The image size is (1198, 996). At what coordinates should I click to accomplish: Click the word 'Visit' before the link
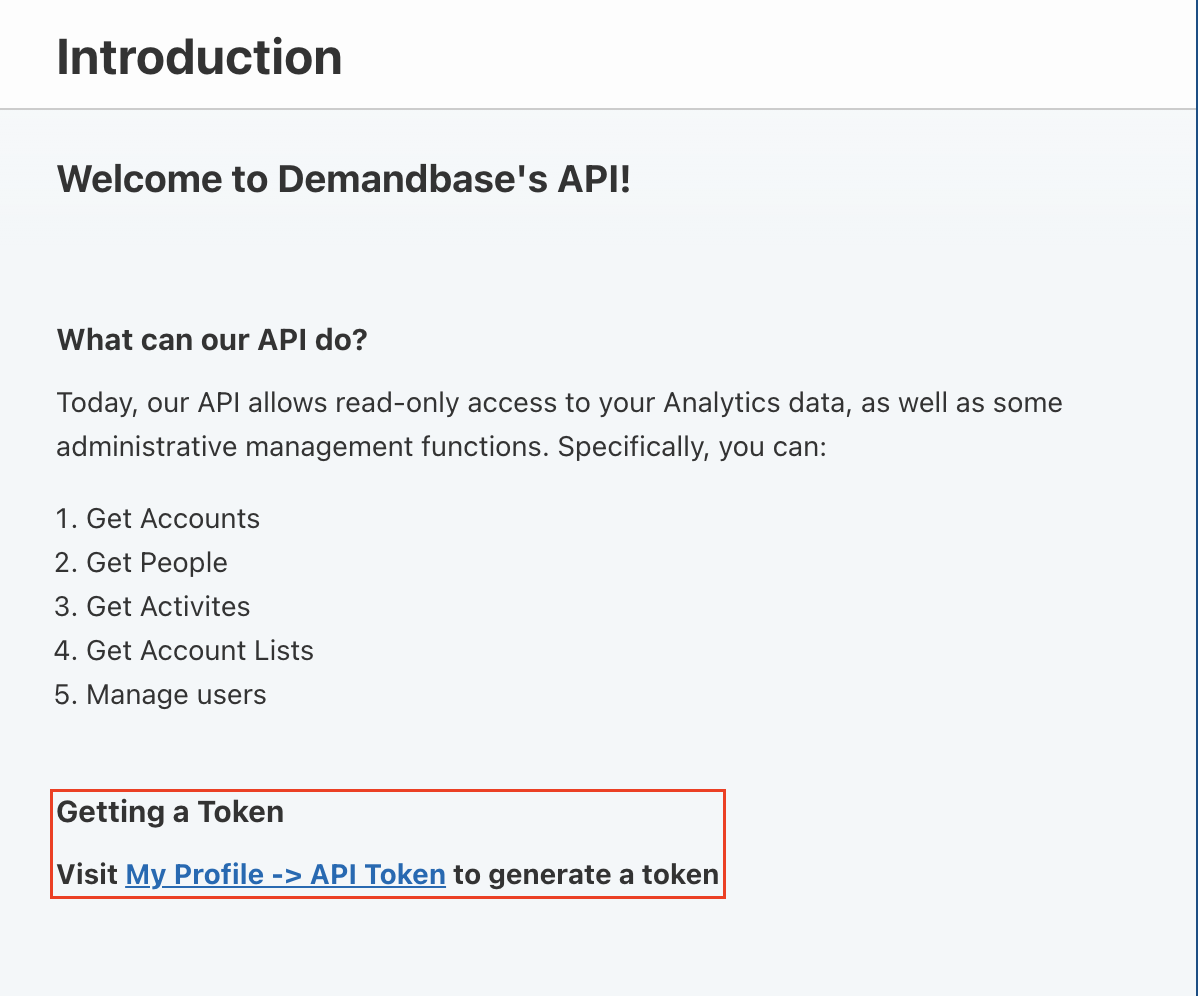tap(87, 875)
